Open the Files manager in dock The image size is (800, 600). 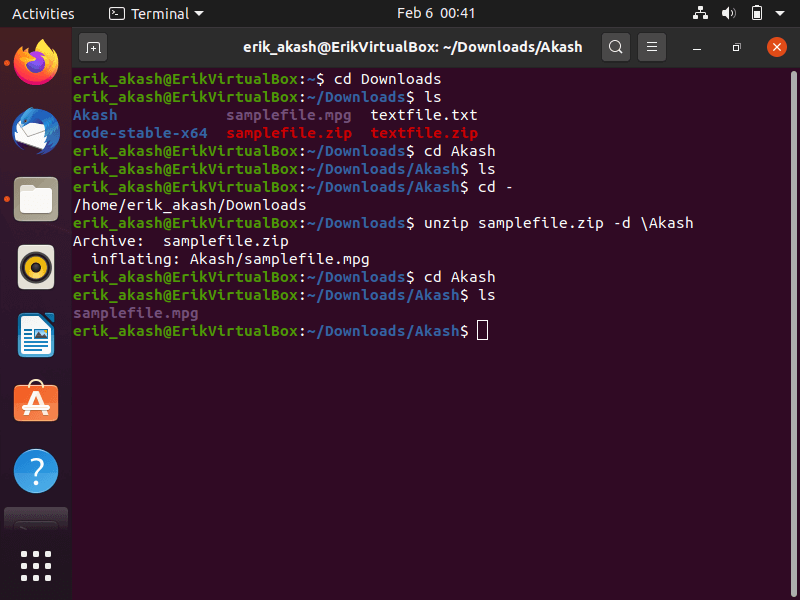36,198
